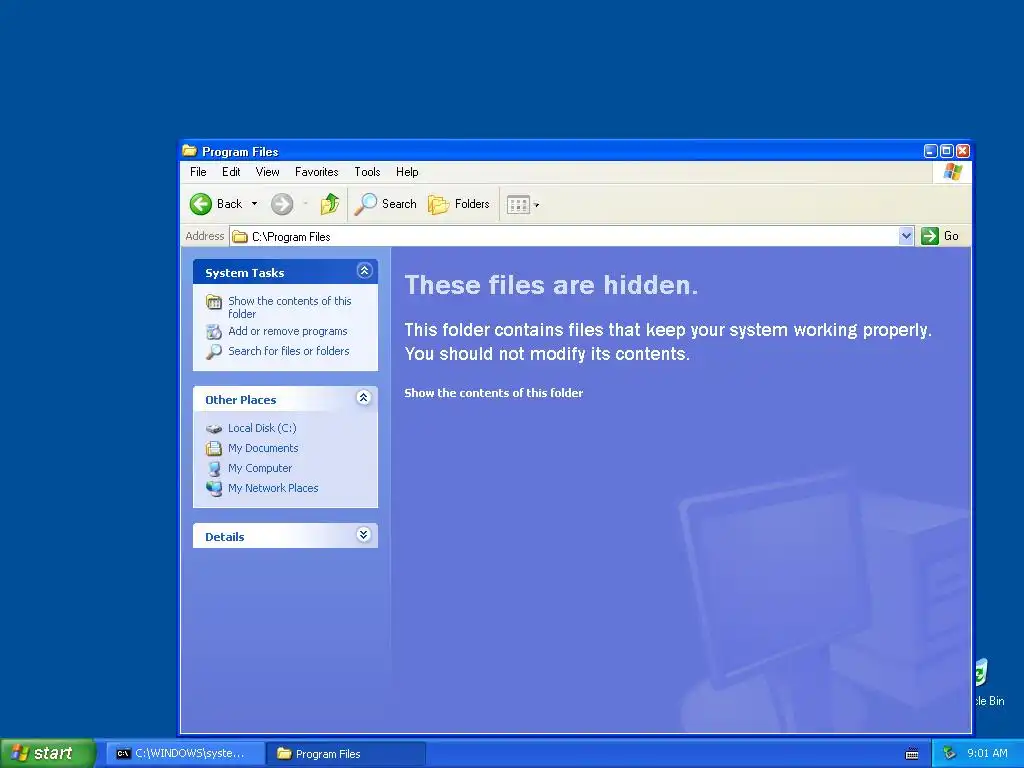Minimize the Program Files window
Screen dimensions: 1024x768
pyautogui.click(x=931, y=151)
